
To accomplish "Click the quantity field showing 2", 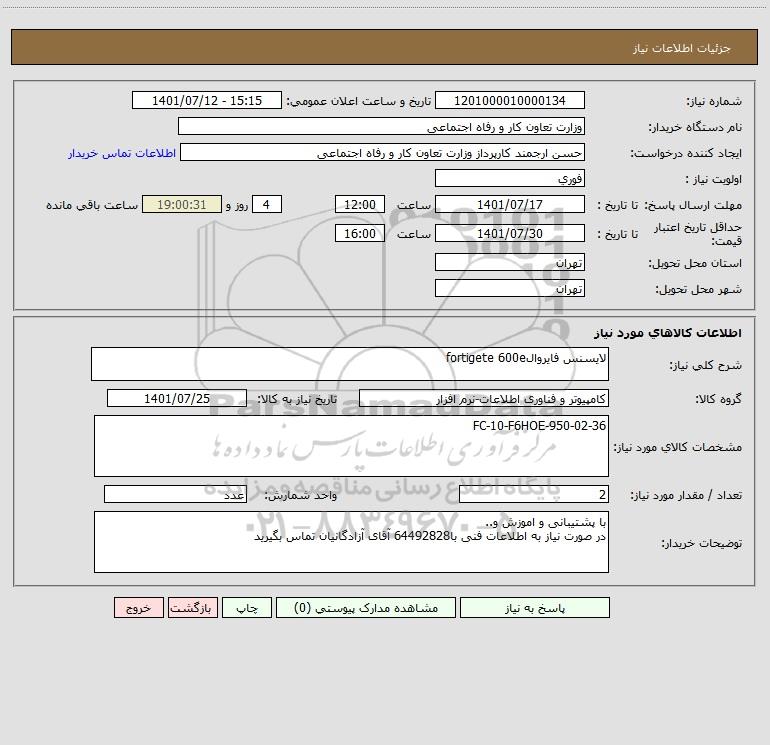I will (534, 494).
